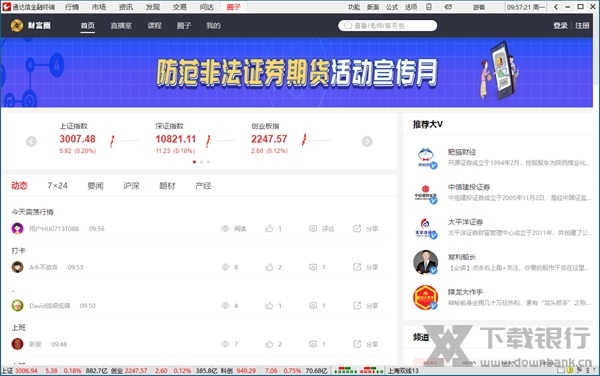Open the 肥猫财经 profile name
This screenshot has height=376, width=600.
[462, 152]
